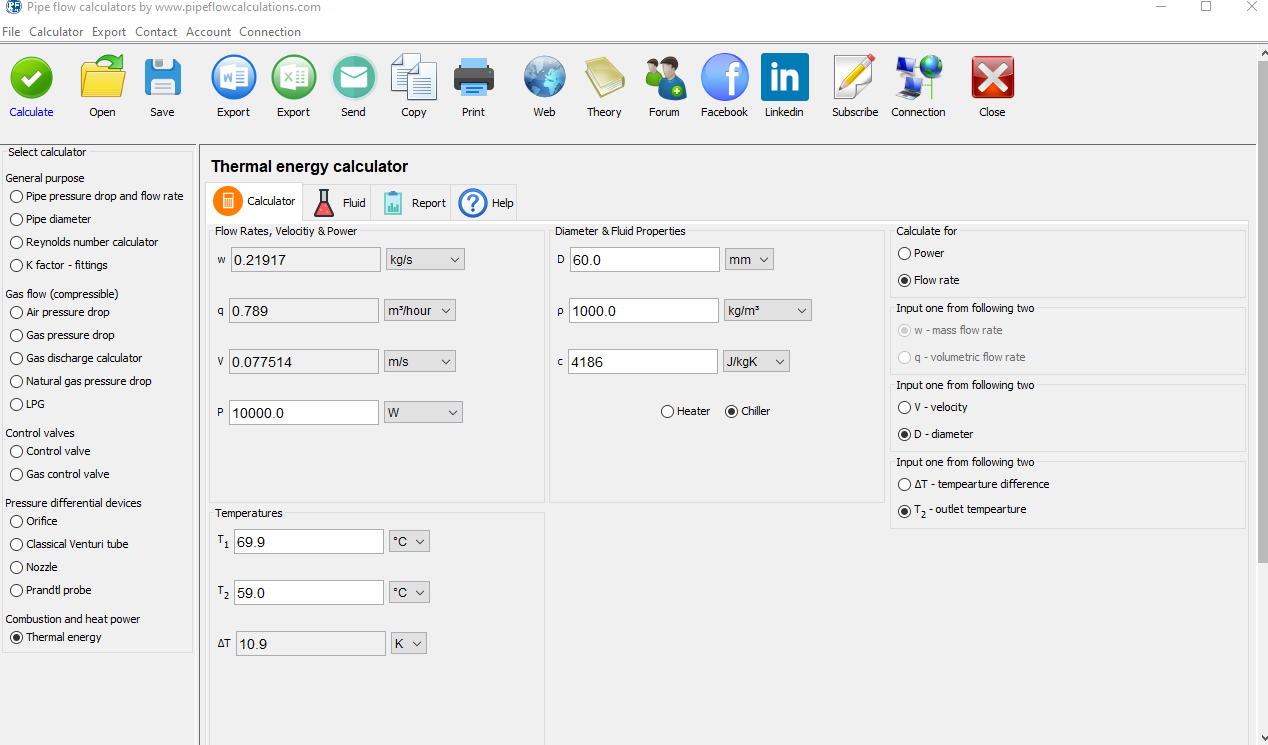The height and width of the screenshot is (745, 1268).
Task: Change density units using the kg/m³ dropdown
Action: (767, 310)
